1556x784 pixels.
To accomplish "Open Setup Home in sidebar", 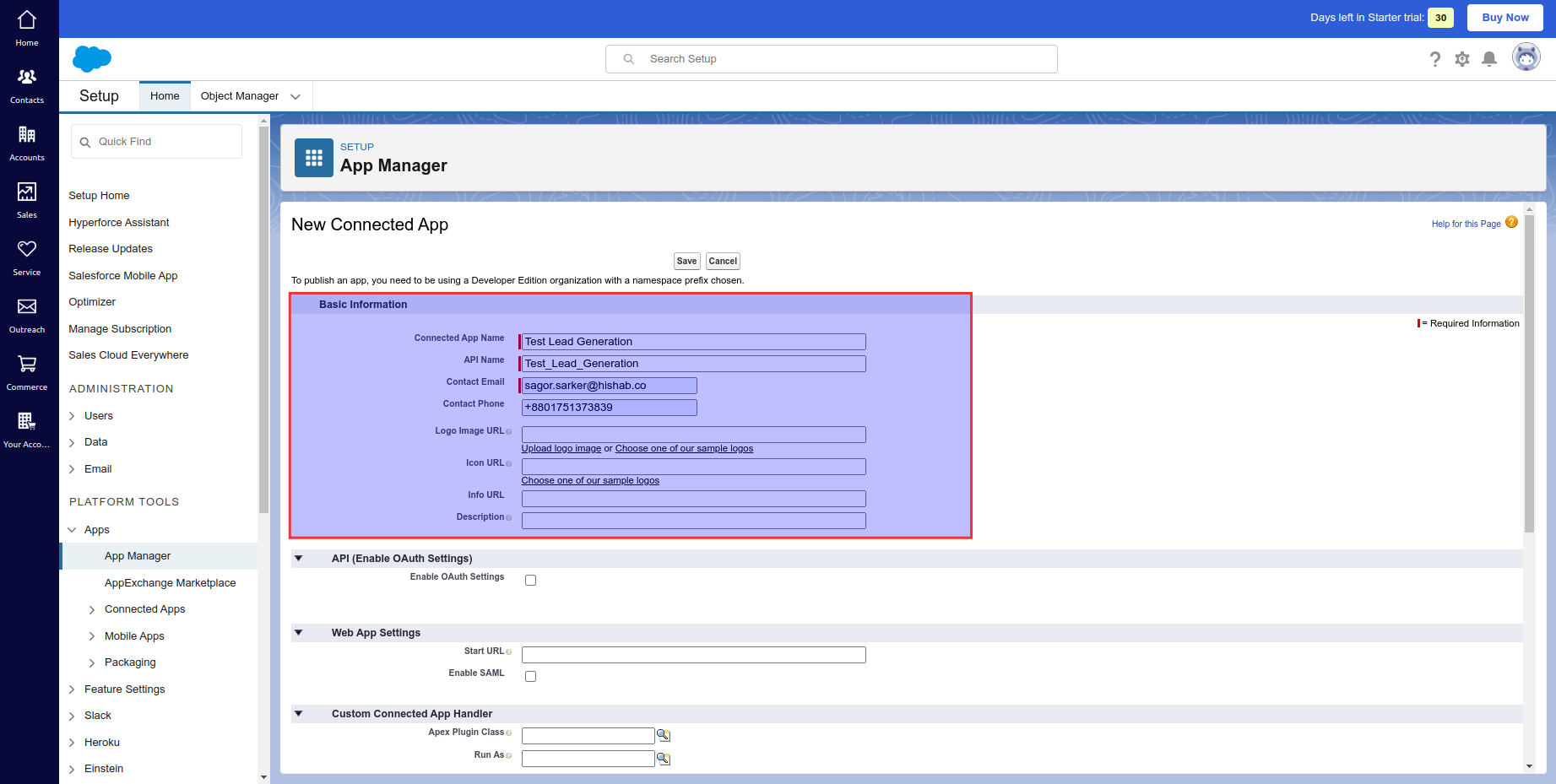I will 99,196.
